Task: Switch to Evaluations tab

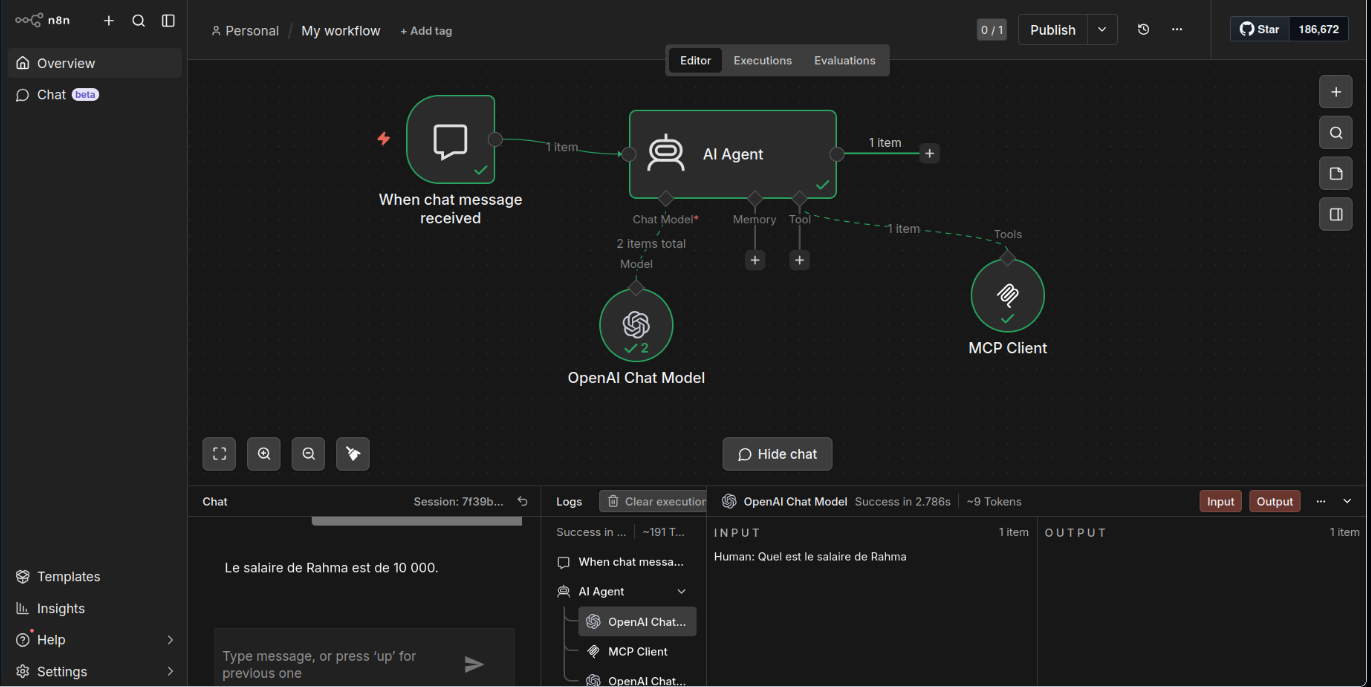Action: pyautogui.click(x=844, y=60)
